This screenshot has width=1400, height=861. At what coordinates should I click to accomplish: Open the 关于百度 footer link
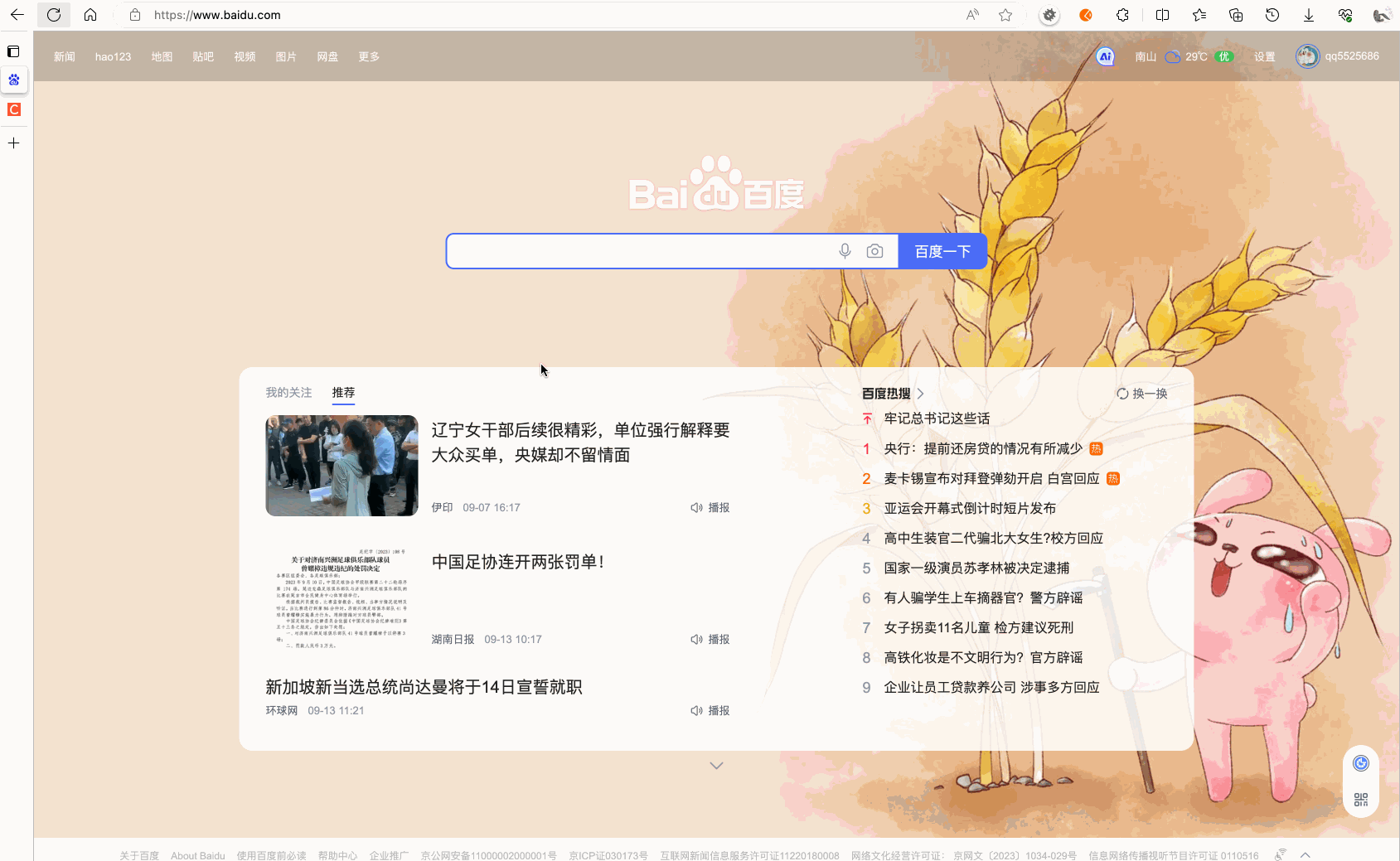click(x=138, y=854)
